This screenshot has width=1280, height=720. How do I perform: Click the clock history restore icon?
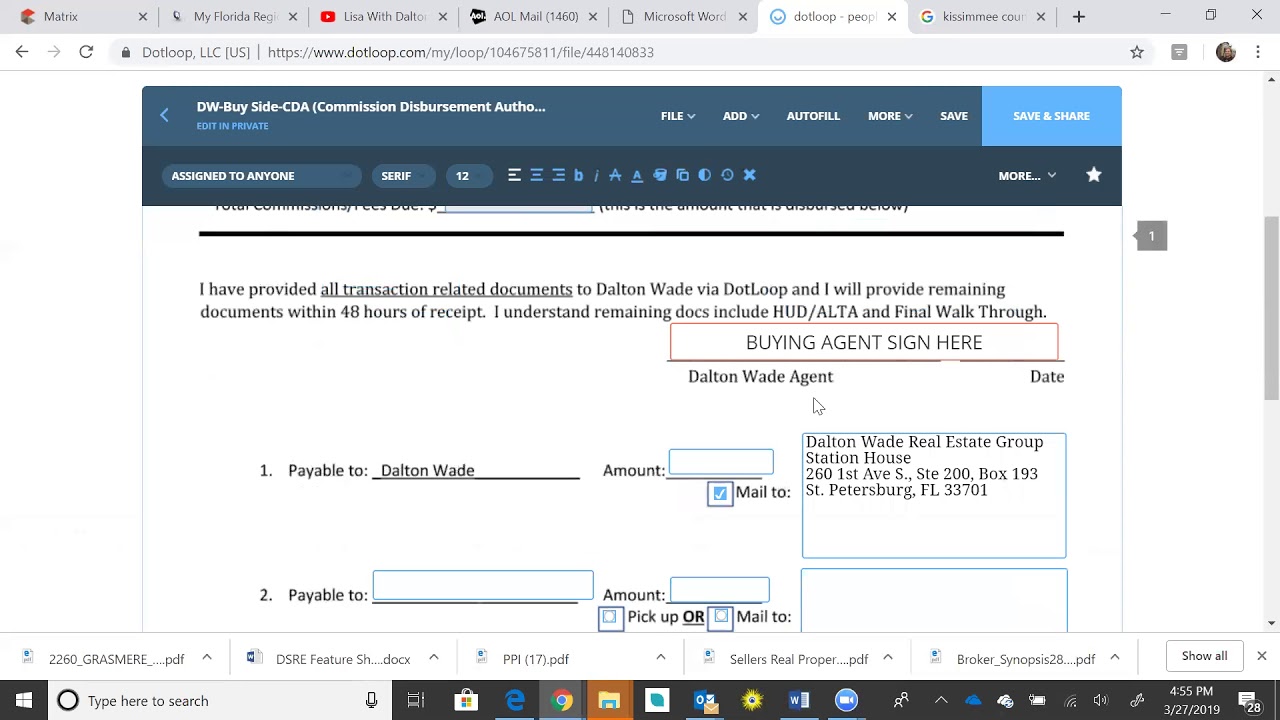click(x=727, y=175)
